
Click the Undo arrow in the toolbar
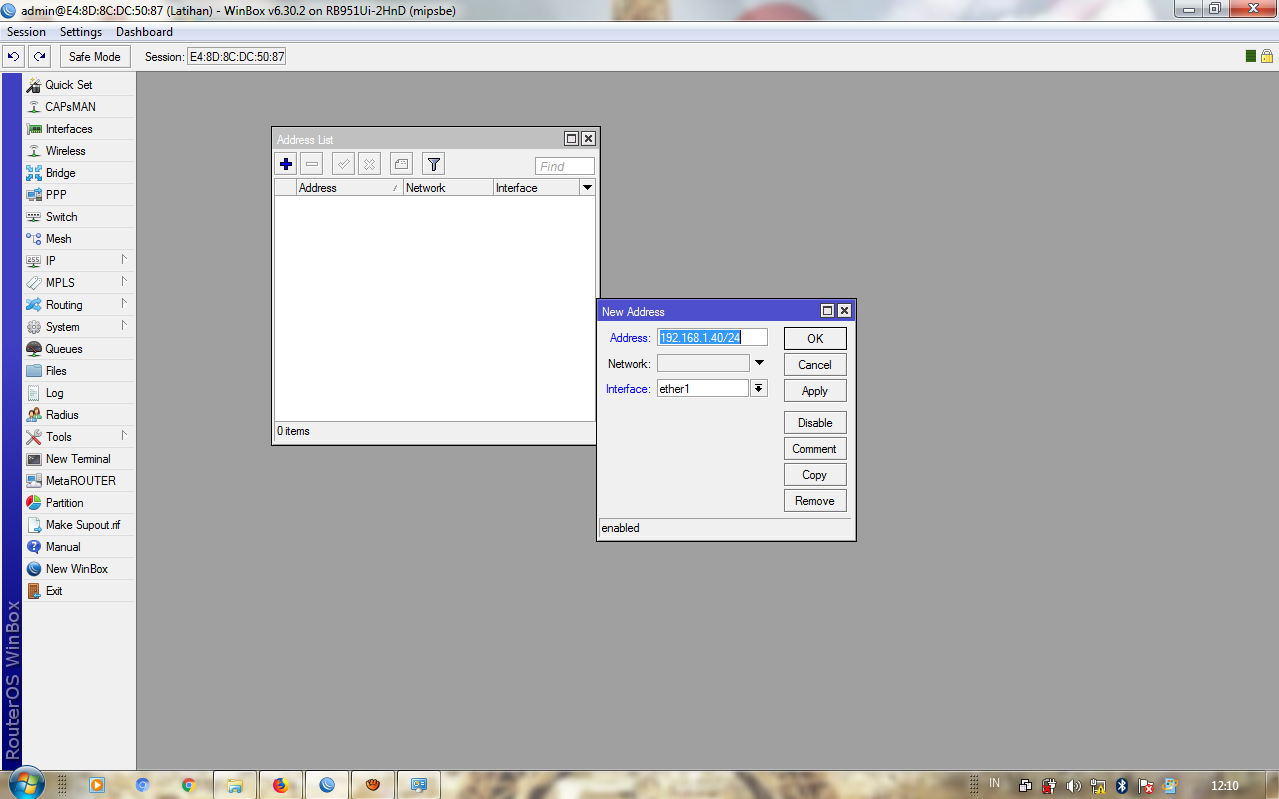pyautogui.click(x=13, y=57)
